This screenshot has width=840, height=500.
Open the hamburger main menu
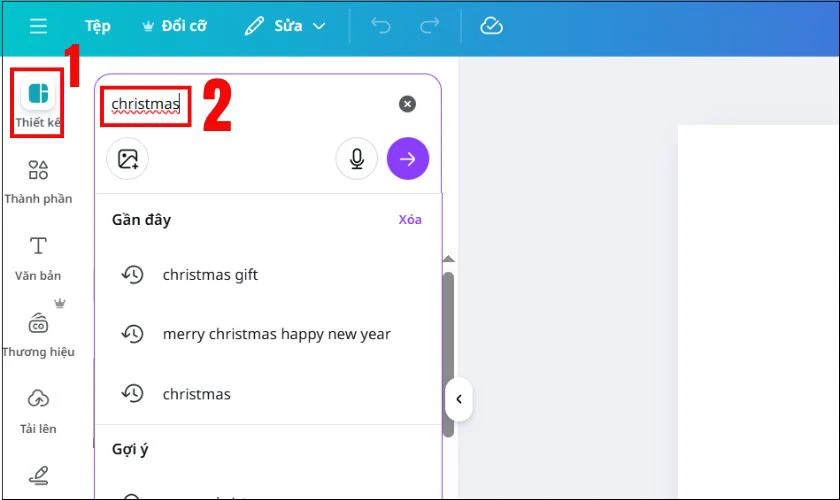click(38, 26)
